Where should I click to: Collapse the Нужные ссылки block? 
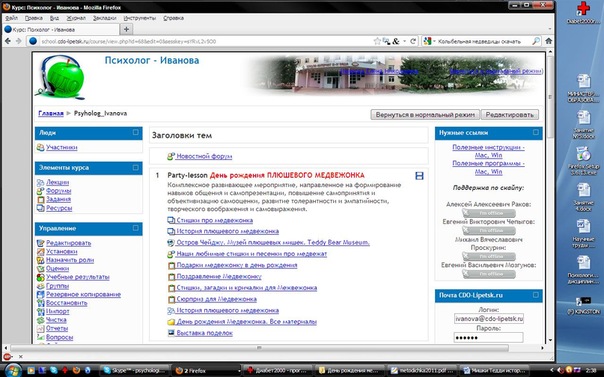536,132
